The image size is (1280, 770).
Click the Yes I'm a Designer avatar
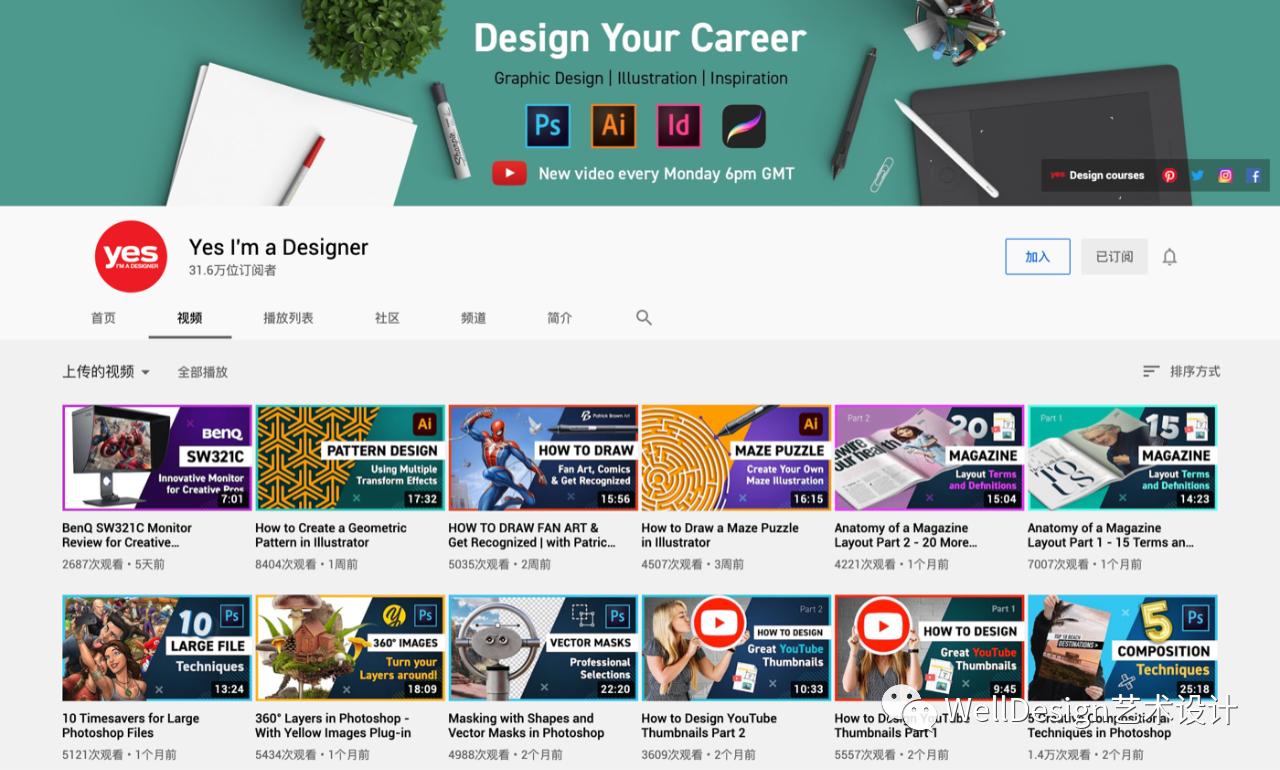131,257
